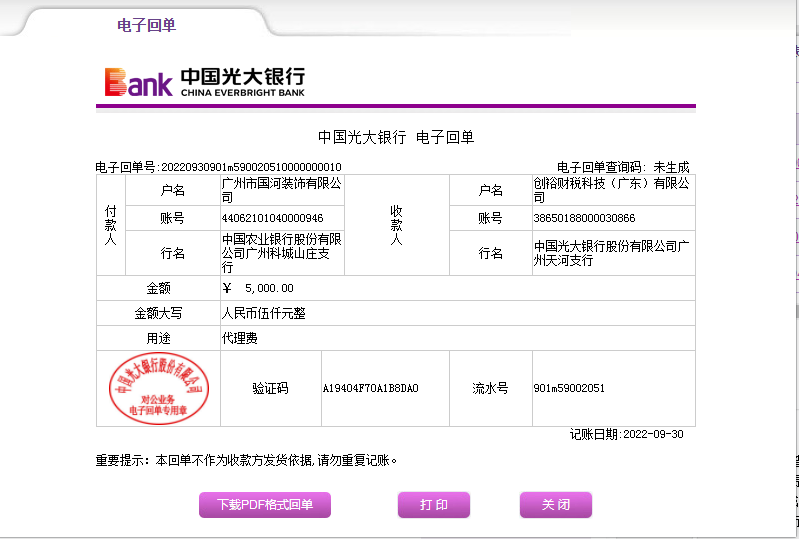Viewport: 799px width, 539px height.
Task: Click the red 电子回单专用章 seal
Action: 158,388
